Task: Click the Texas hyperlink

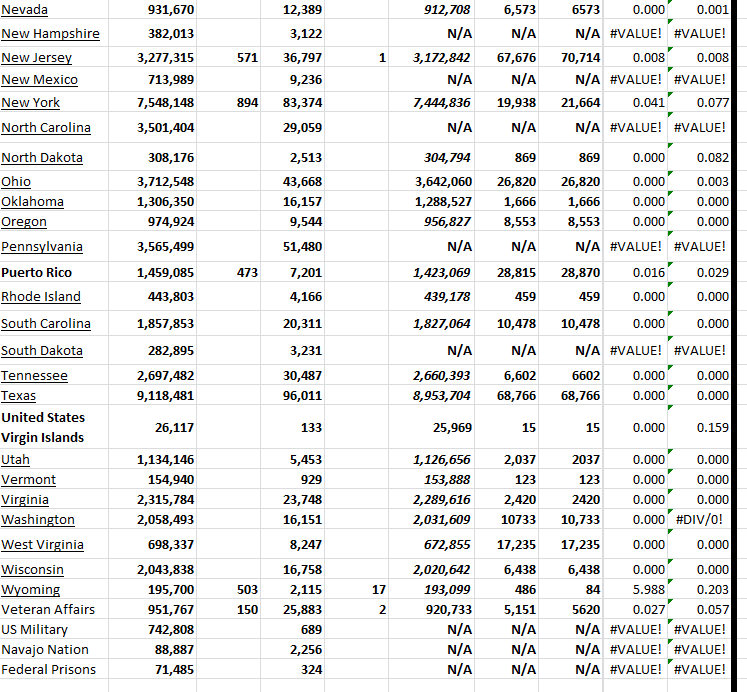Action: tap(19, 395)
